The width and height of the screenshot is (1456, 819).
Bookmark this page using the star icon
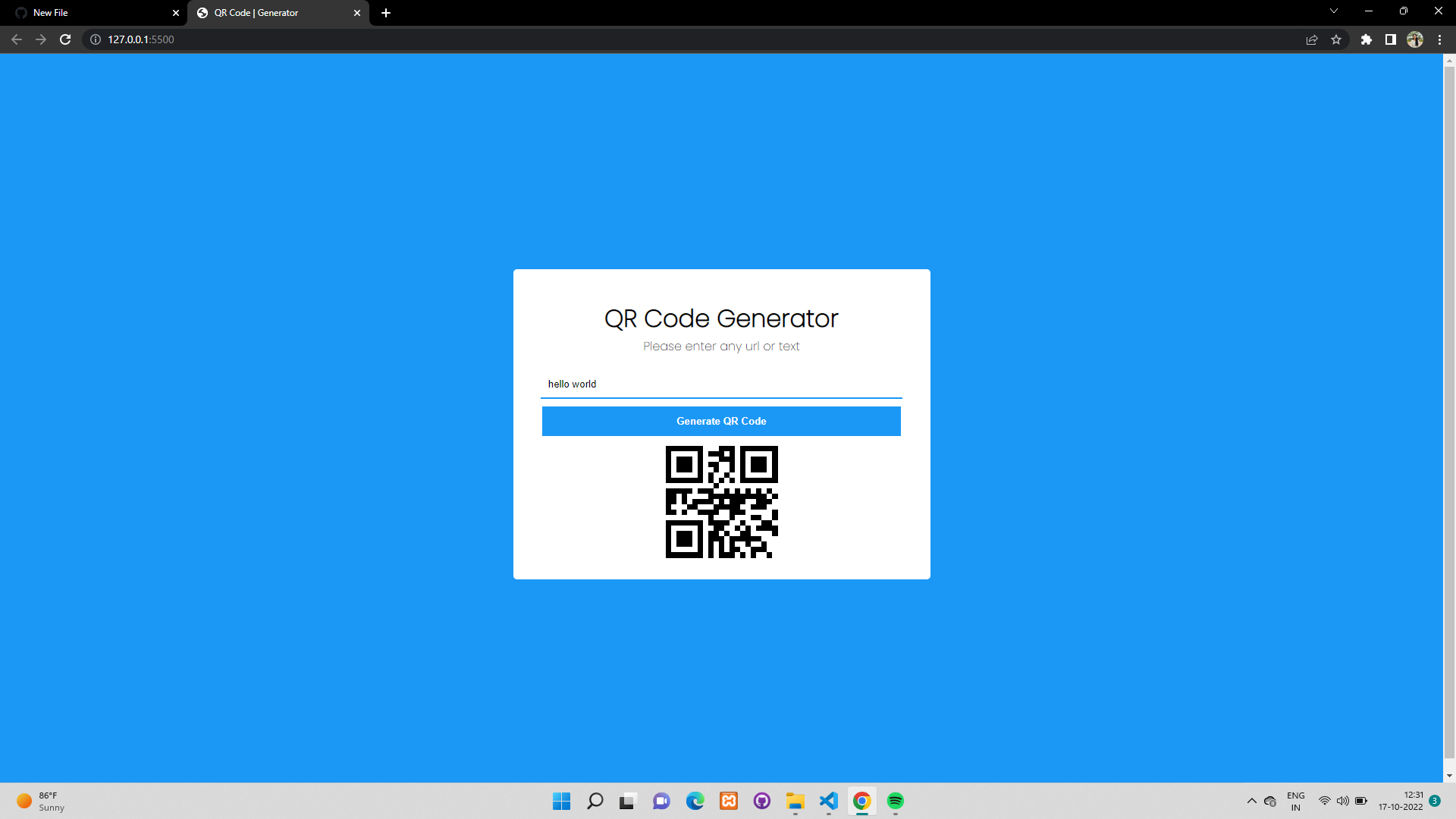(1337, 39)
